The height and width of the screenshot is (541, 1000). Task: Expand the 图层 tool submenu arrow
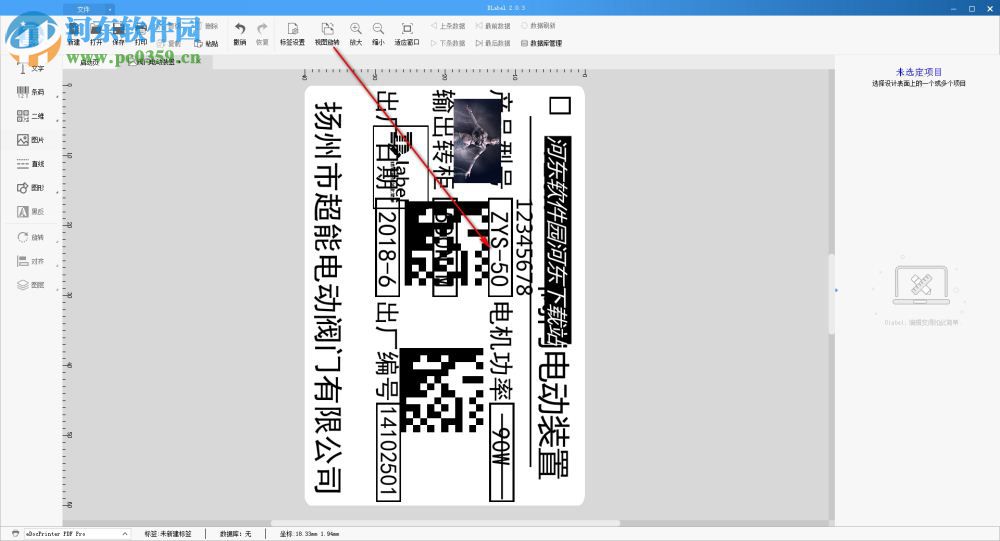click(57, 290)
